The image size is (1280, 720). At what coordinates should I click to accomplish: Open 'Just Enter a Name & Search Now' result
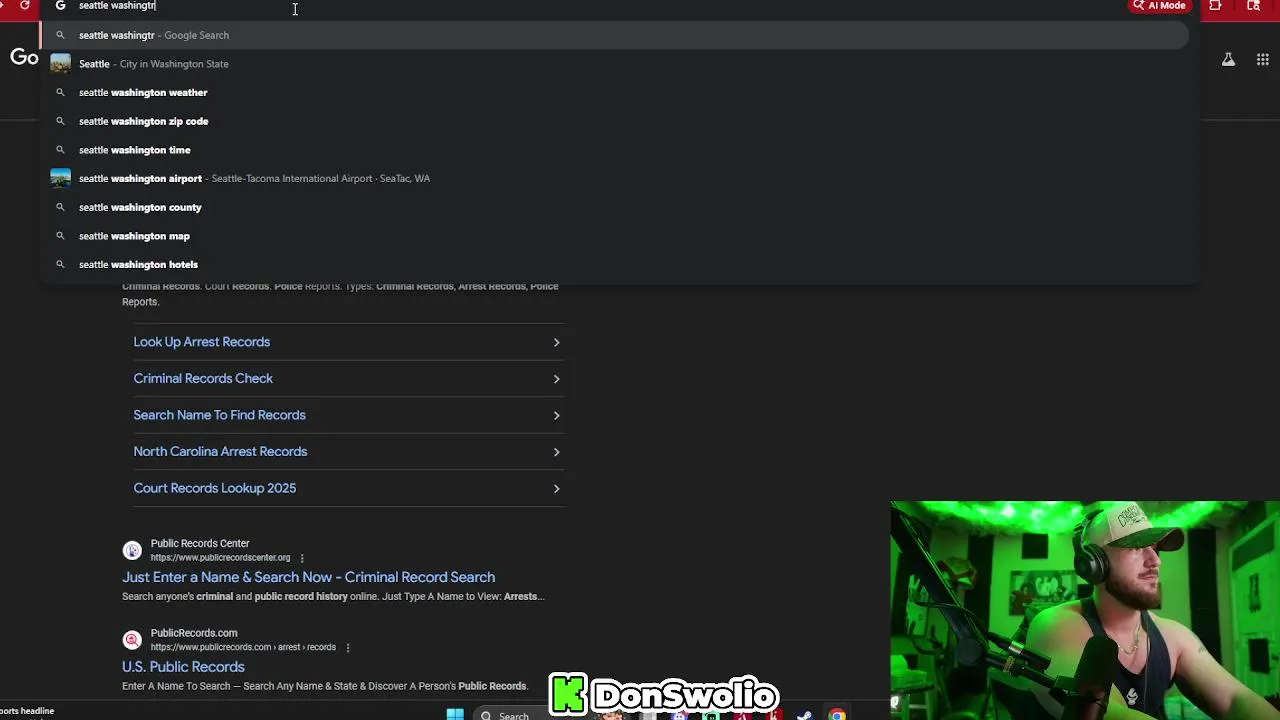coord(308,577)
